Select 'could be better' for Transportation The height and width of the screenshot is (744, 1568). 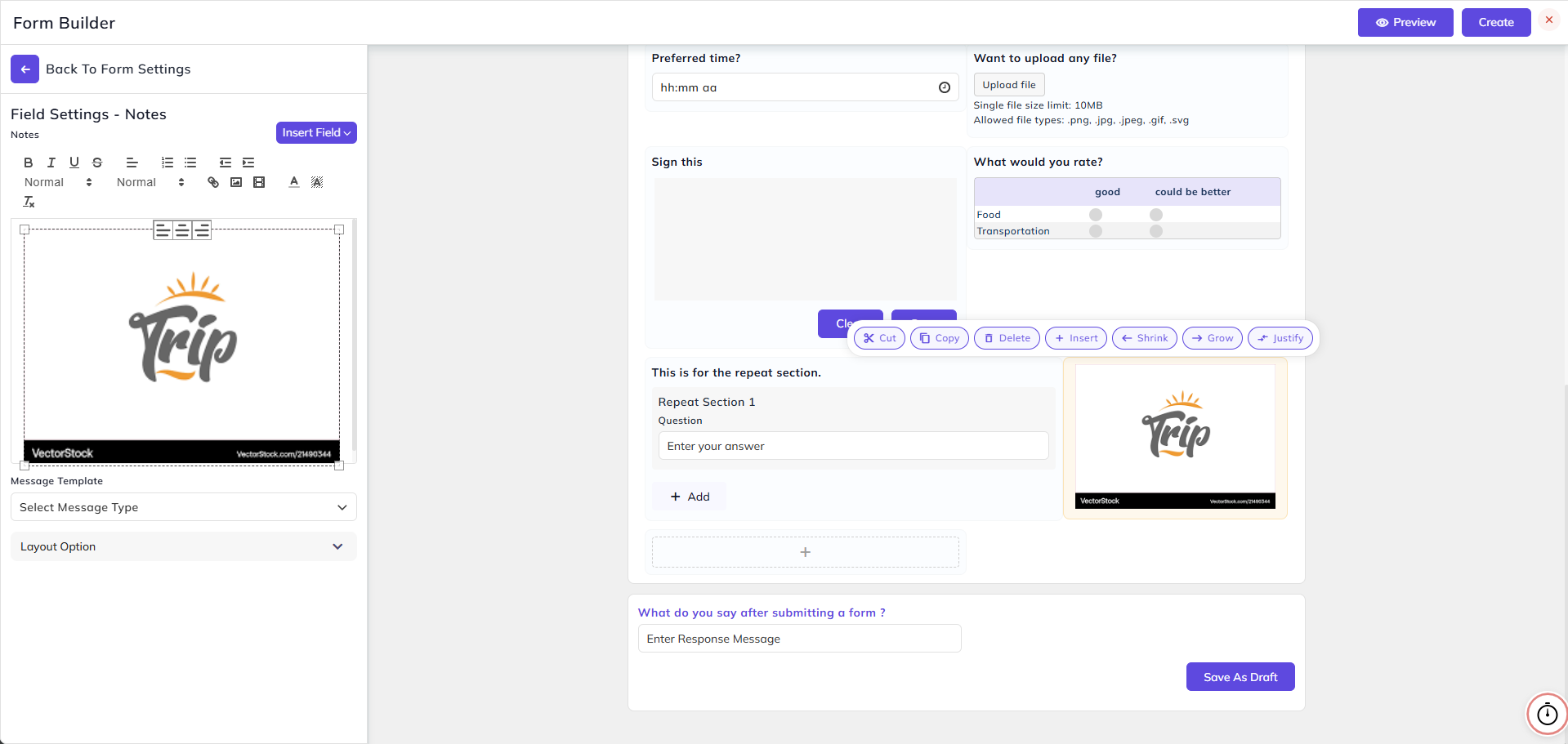pyautogui.click(x=1156, y=231)
